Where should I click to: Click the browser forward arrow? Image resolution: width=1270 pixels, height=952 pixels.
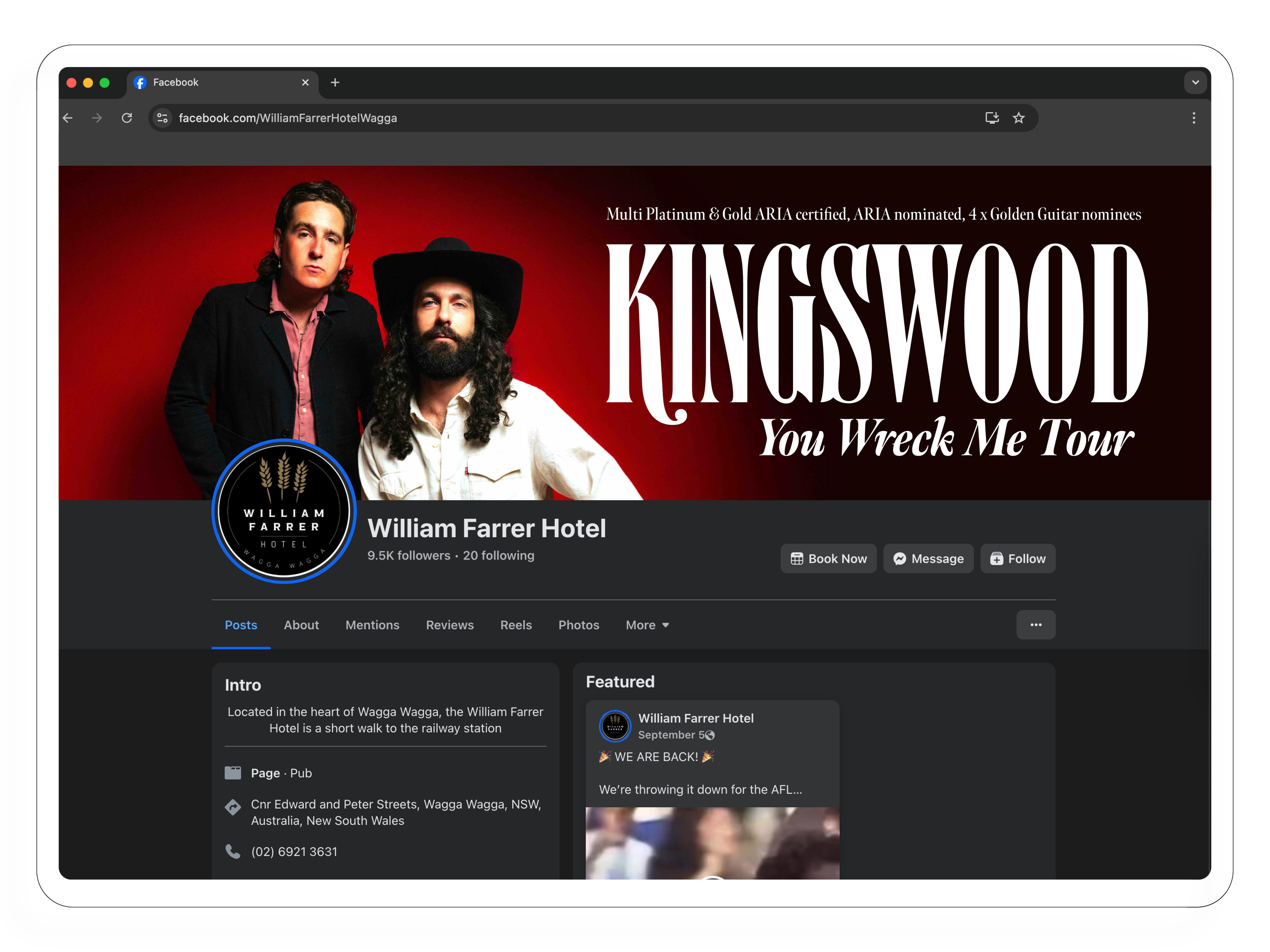coord(97,118)
